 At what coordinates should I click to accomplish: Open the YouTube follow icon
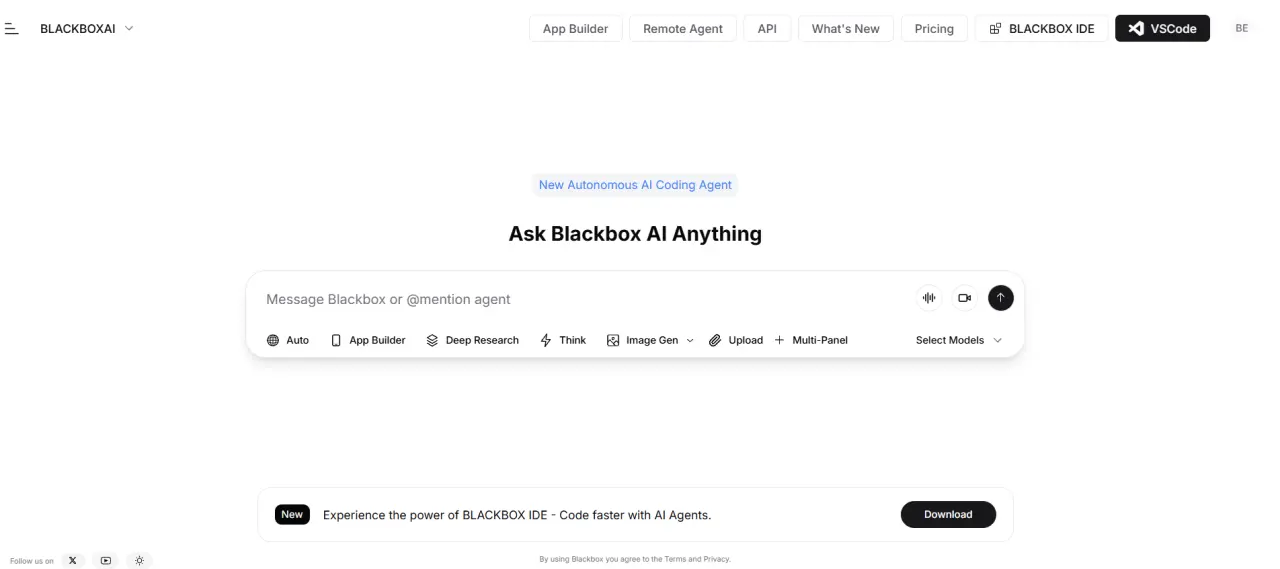[x=106, y=561]
